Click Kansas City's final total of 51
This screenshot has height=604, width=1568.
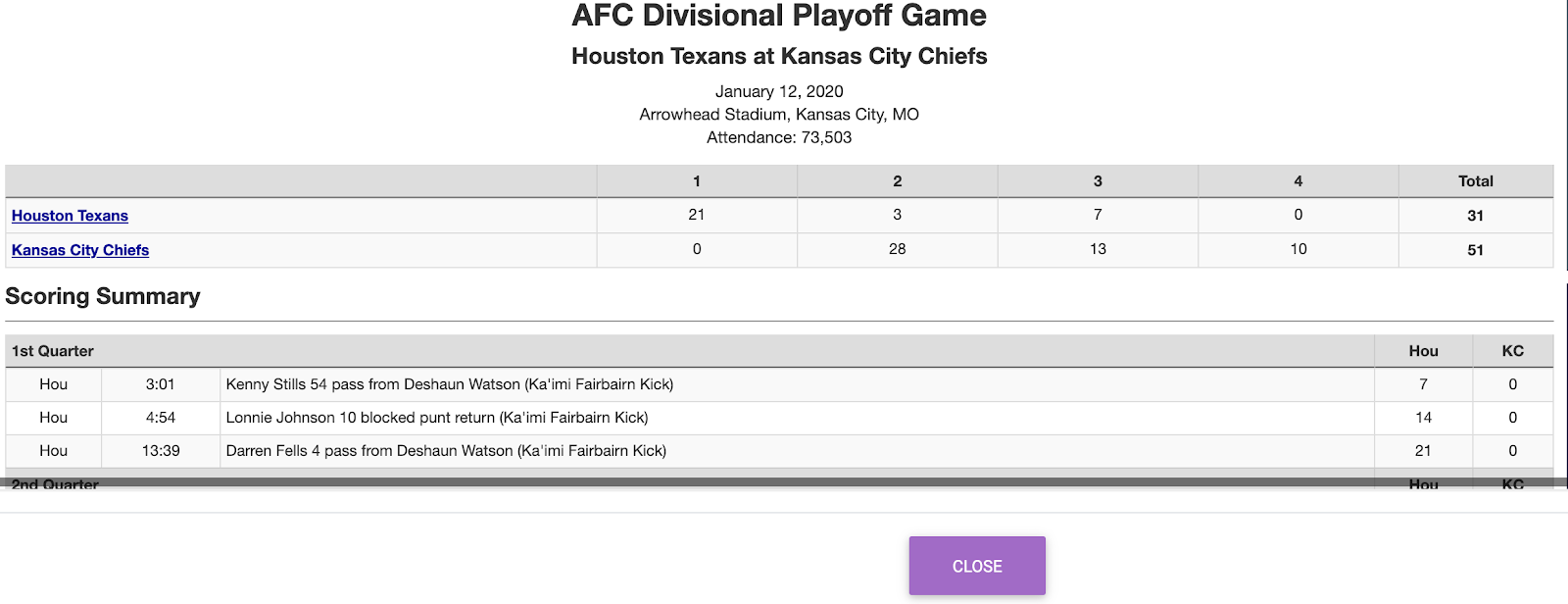[1475, 250]
